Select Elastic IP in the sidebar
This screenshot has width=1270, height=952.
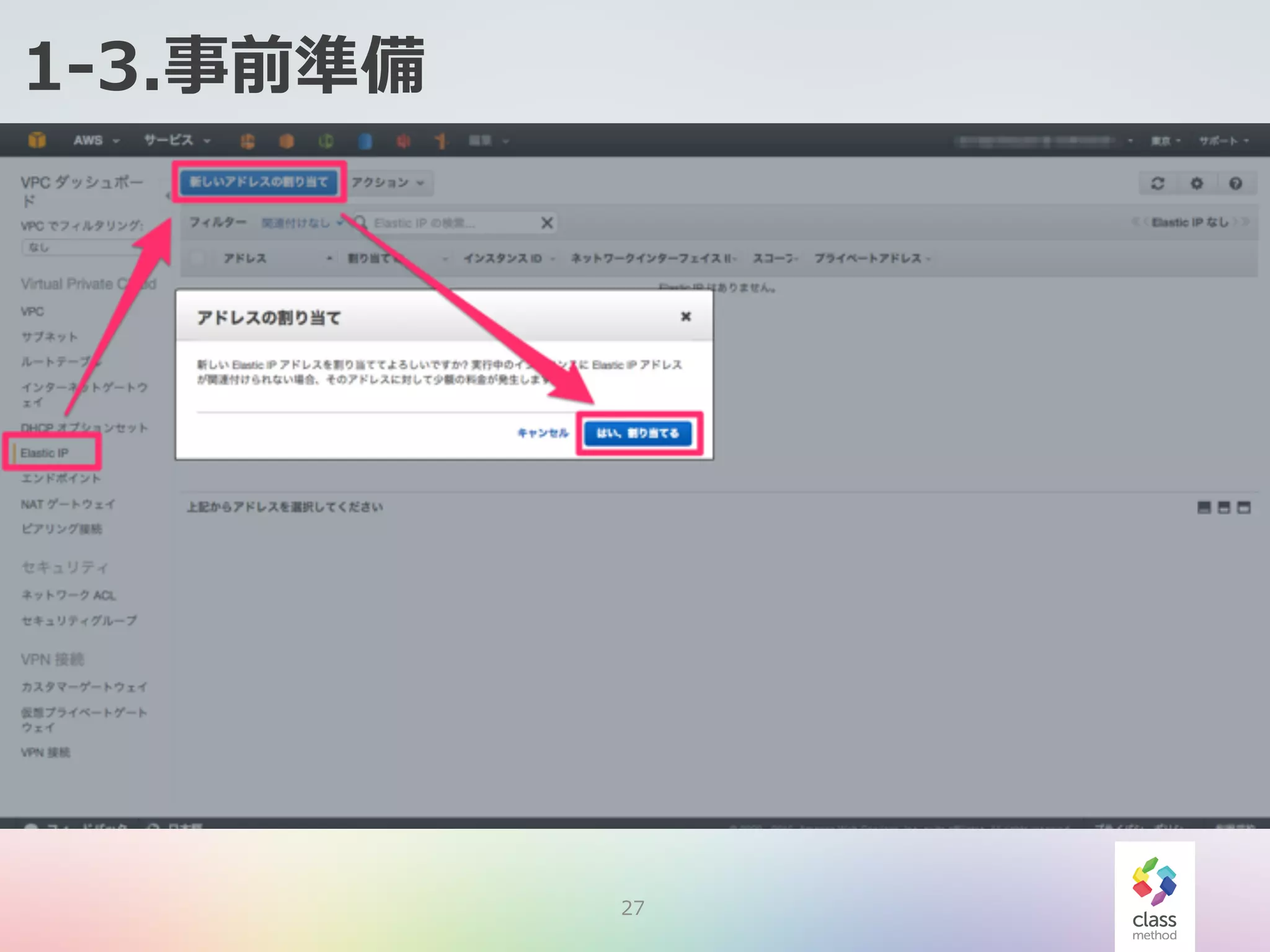(45, 453)
